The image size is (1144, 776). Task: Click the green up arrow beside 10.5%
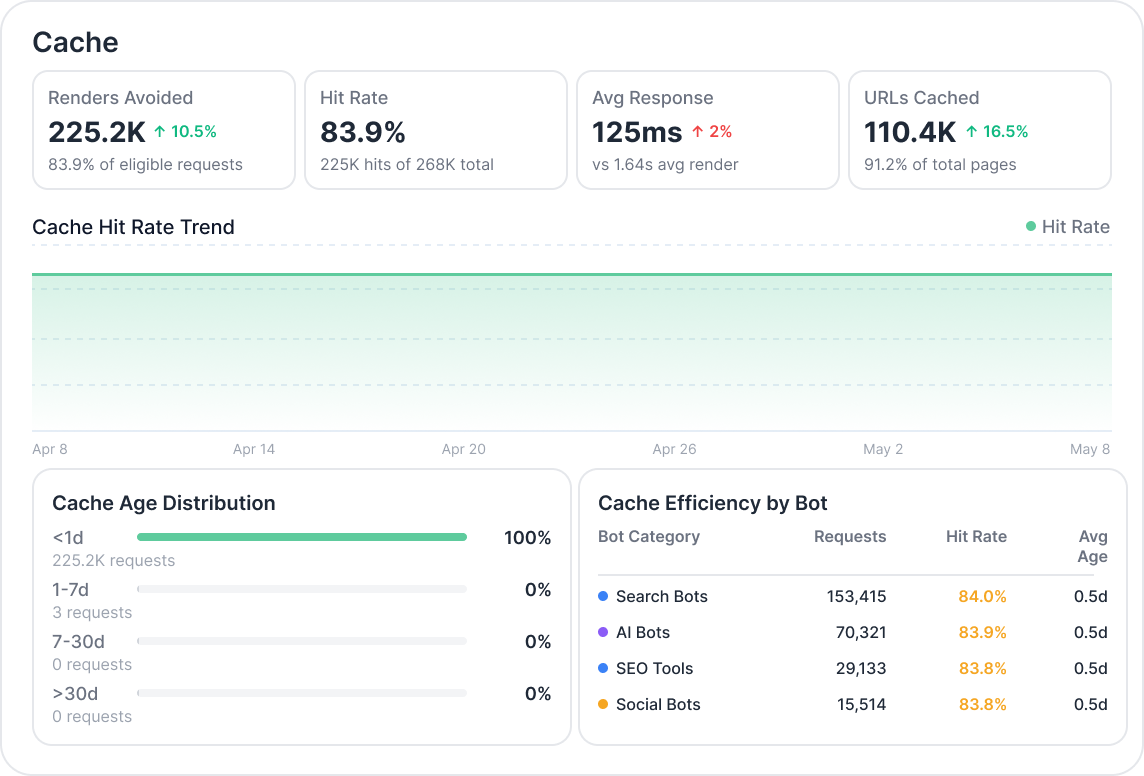pyautogui.click(x=160, y=132)
